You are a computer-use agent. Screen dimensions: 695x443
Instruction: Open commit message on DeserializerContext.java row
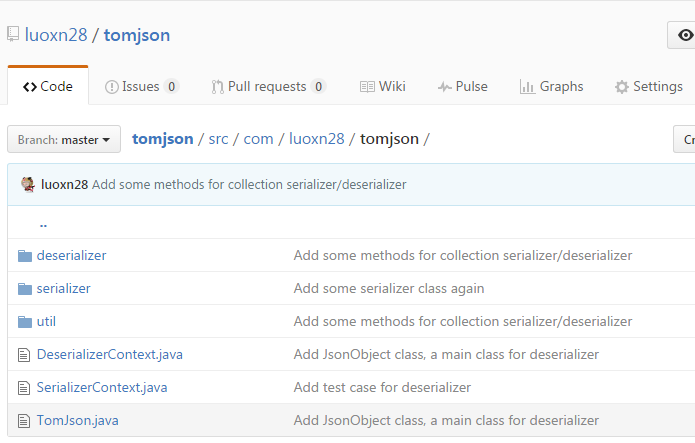click(x=446, y=354)
